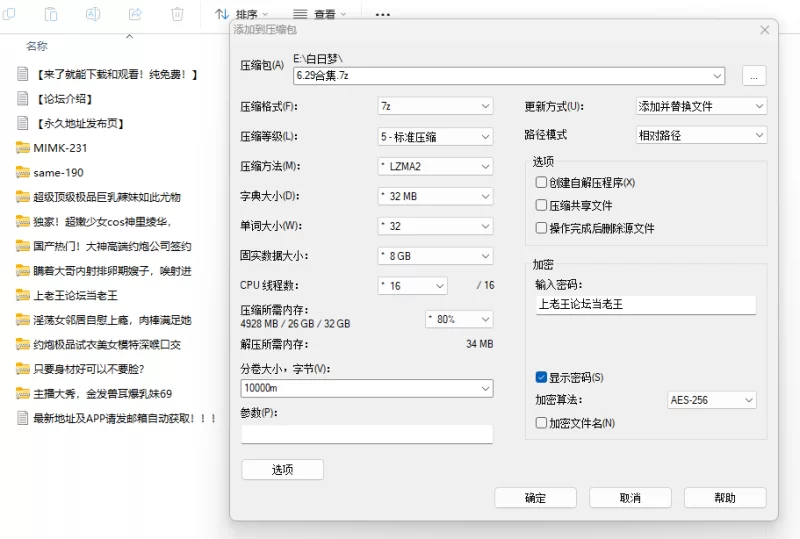Open the CPU 线程数 dropdown showing 16
Screen dimensions: 800x539
coord(413,286)
